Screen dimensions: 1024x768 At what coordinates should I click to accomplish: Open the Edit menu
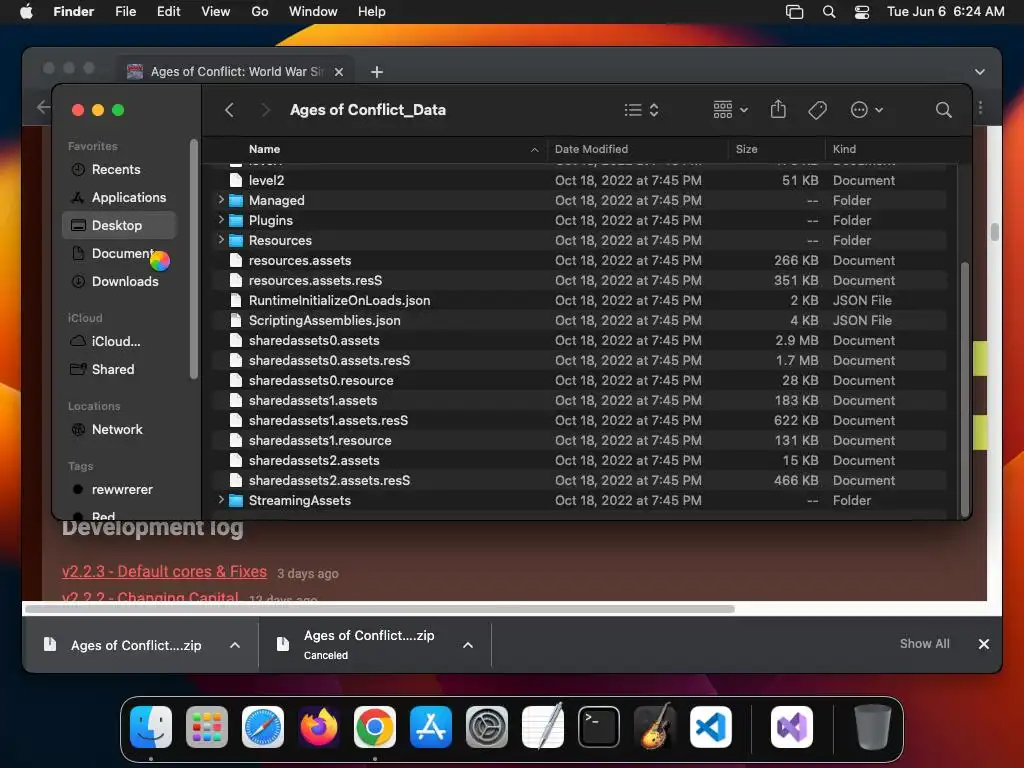click(168, 12)
